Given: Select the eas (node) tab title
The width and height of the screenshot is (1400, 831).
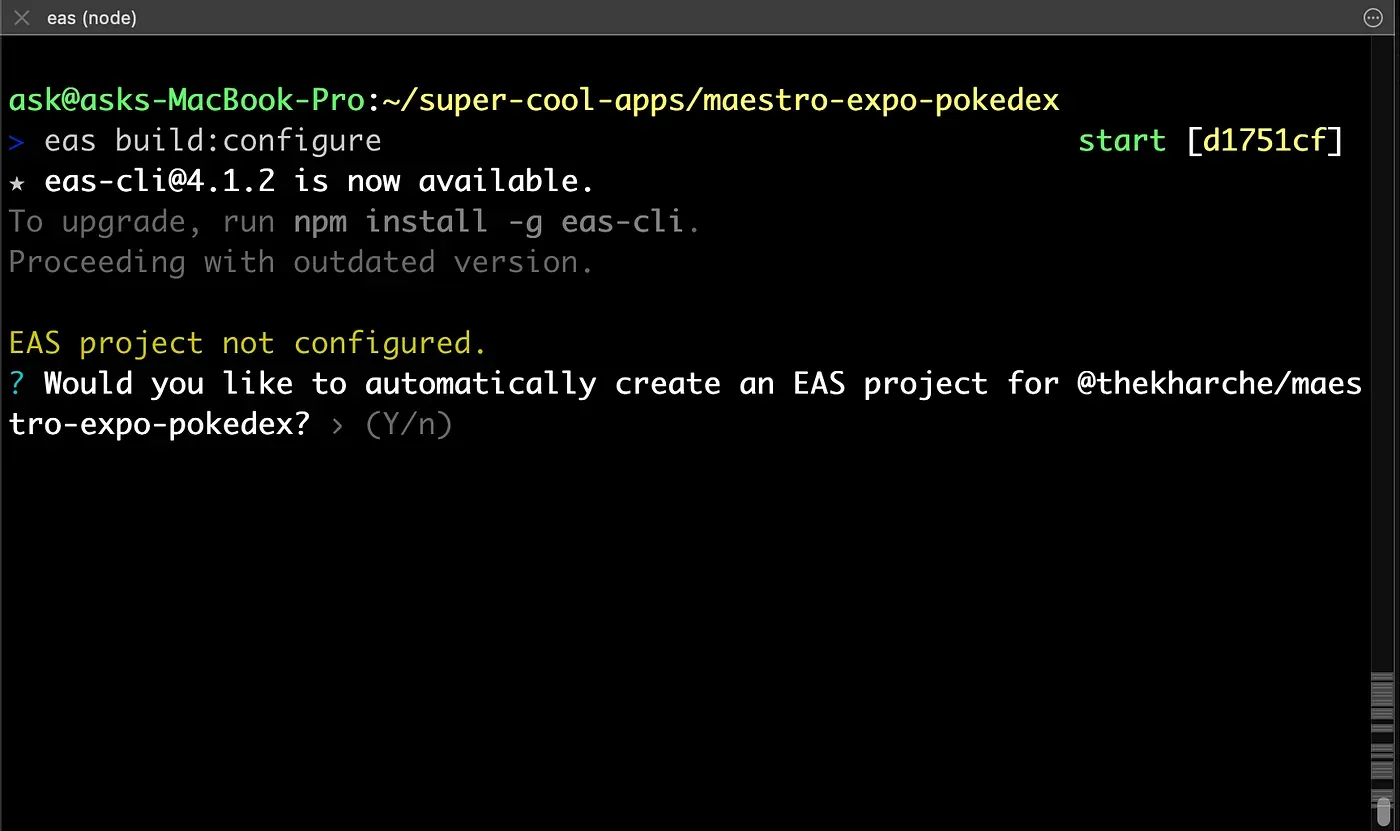Looking at the screenshot, I should click(92, 18).
